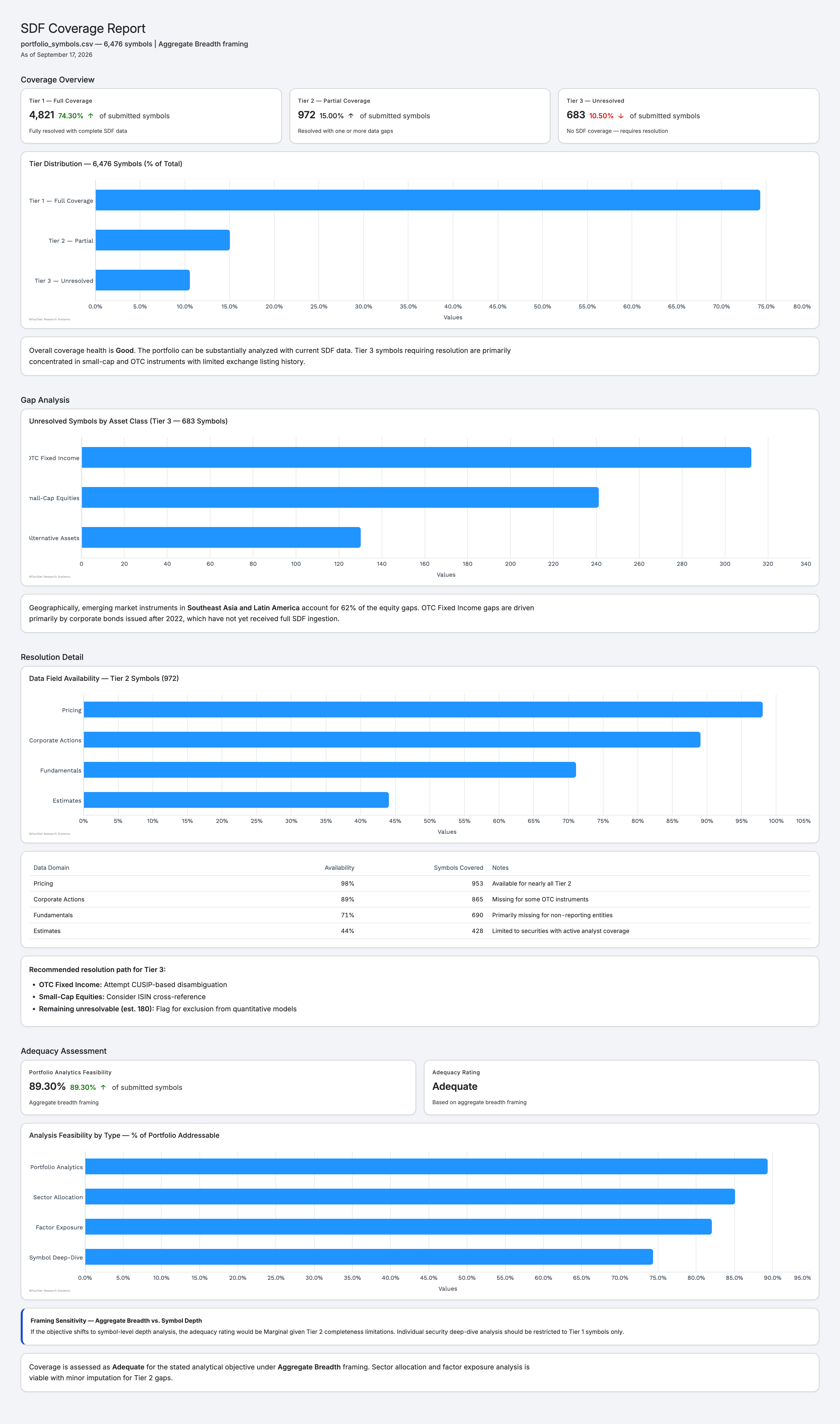
Task: Click the Resolution Detail section heading
Action: point(52,657)
